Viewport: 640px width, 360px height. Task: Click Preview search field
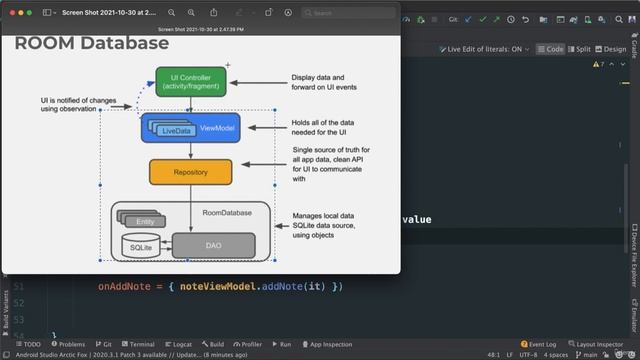(349, 13)
